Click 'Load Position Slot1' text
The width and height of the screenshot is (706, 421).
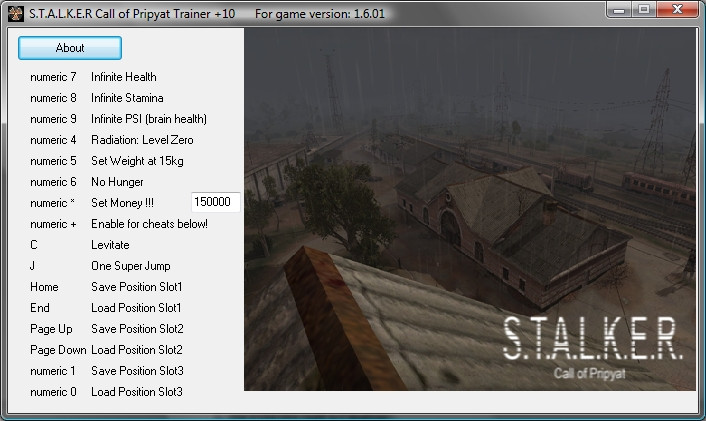pos(136,308)
